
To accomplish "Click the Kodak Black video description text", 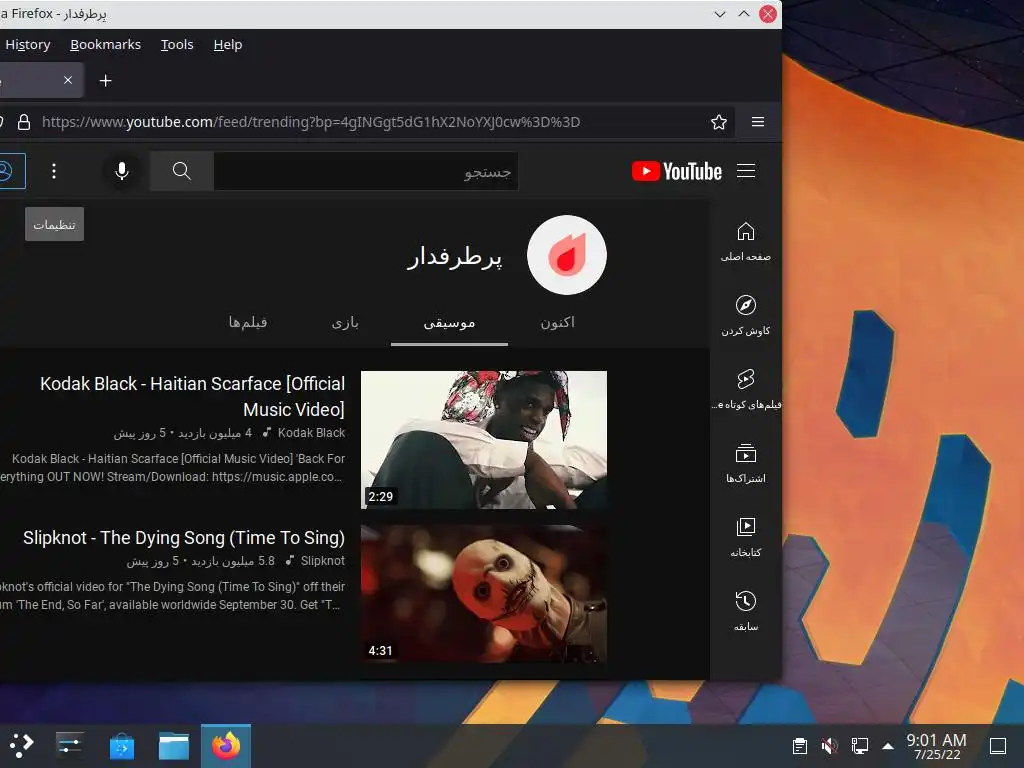I will [172, 468].
